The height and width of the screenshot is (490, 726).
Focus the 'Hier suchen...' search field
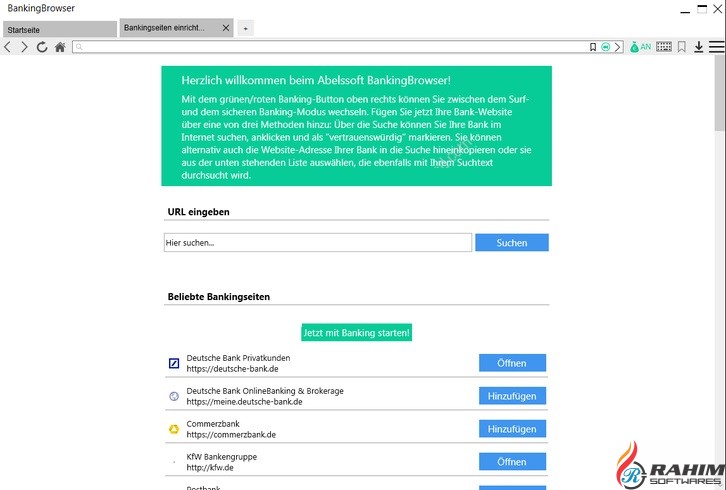(x=317, y=243)
